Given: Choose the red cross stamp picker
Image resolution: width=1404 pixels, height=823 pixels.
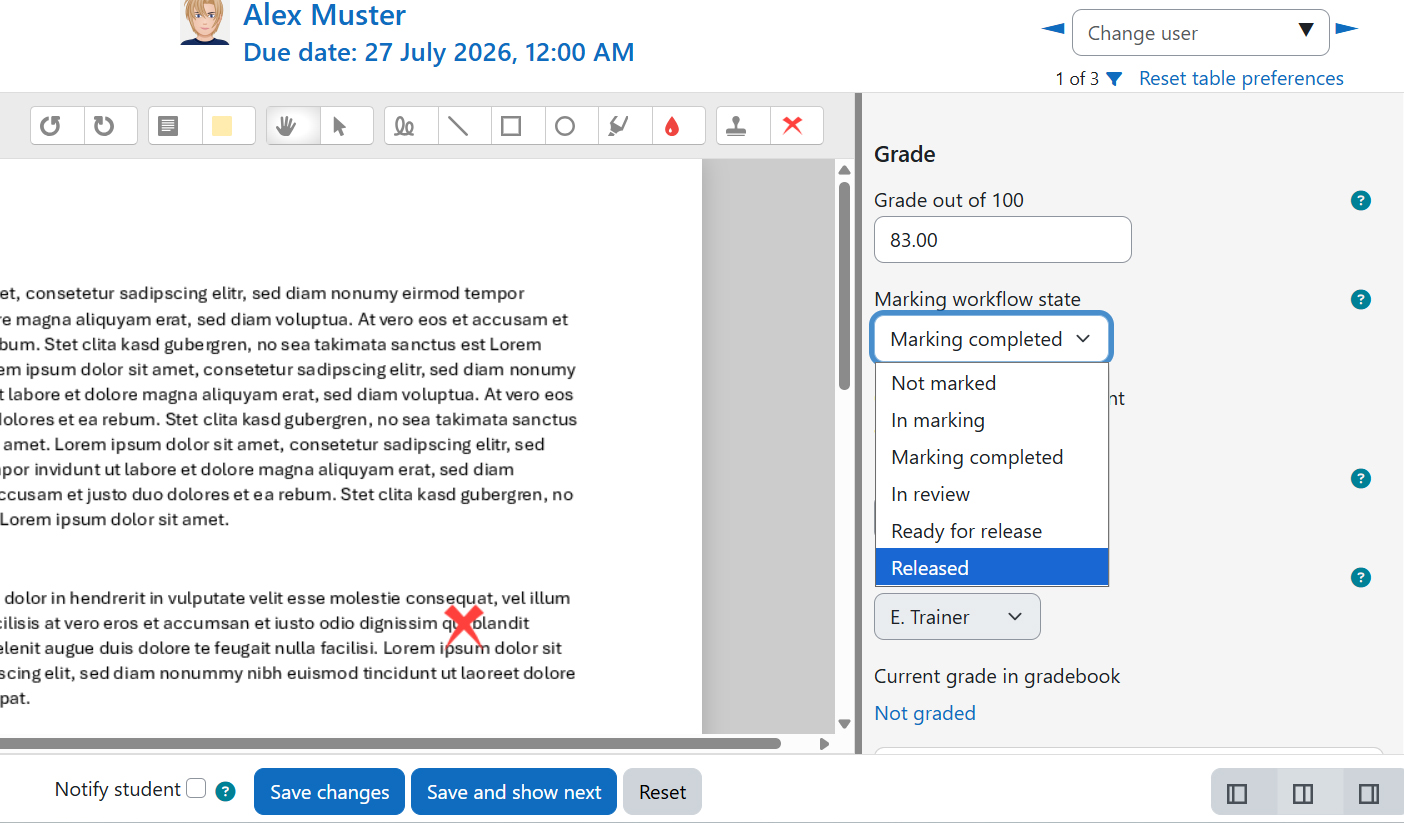Looking at the screenshot, I should 797,126.
